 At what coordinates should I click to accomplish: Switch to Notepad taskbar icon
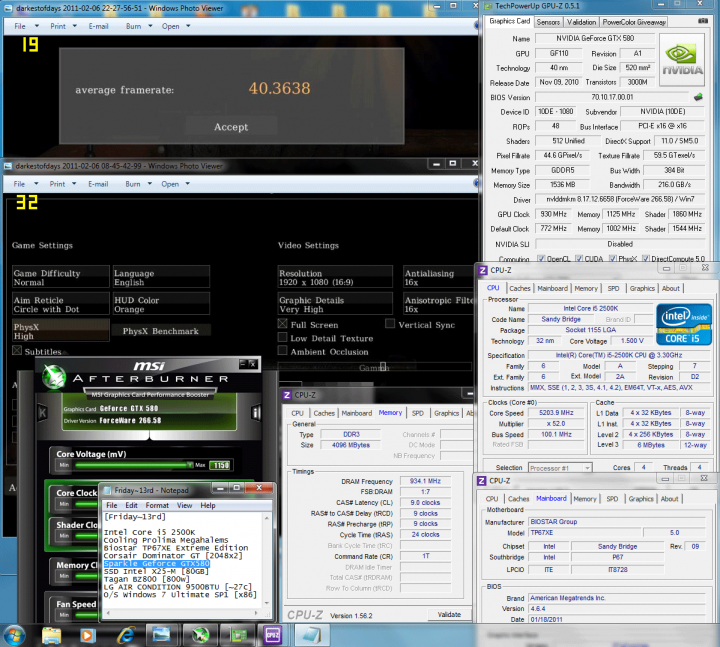(x=312, y=636)
